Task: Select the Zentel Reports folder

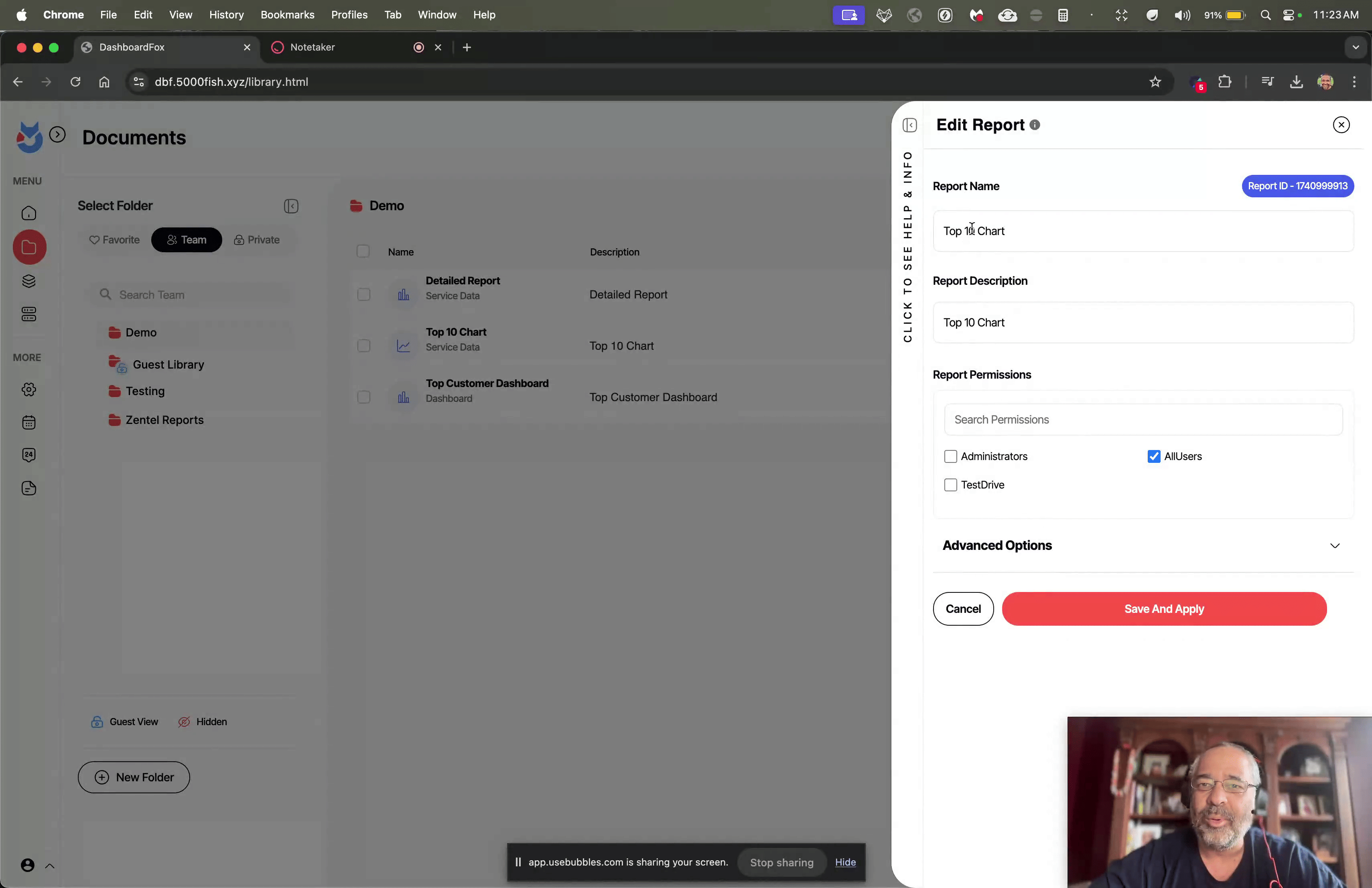Action: pos(164,420)
